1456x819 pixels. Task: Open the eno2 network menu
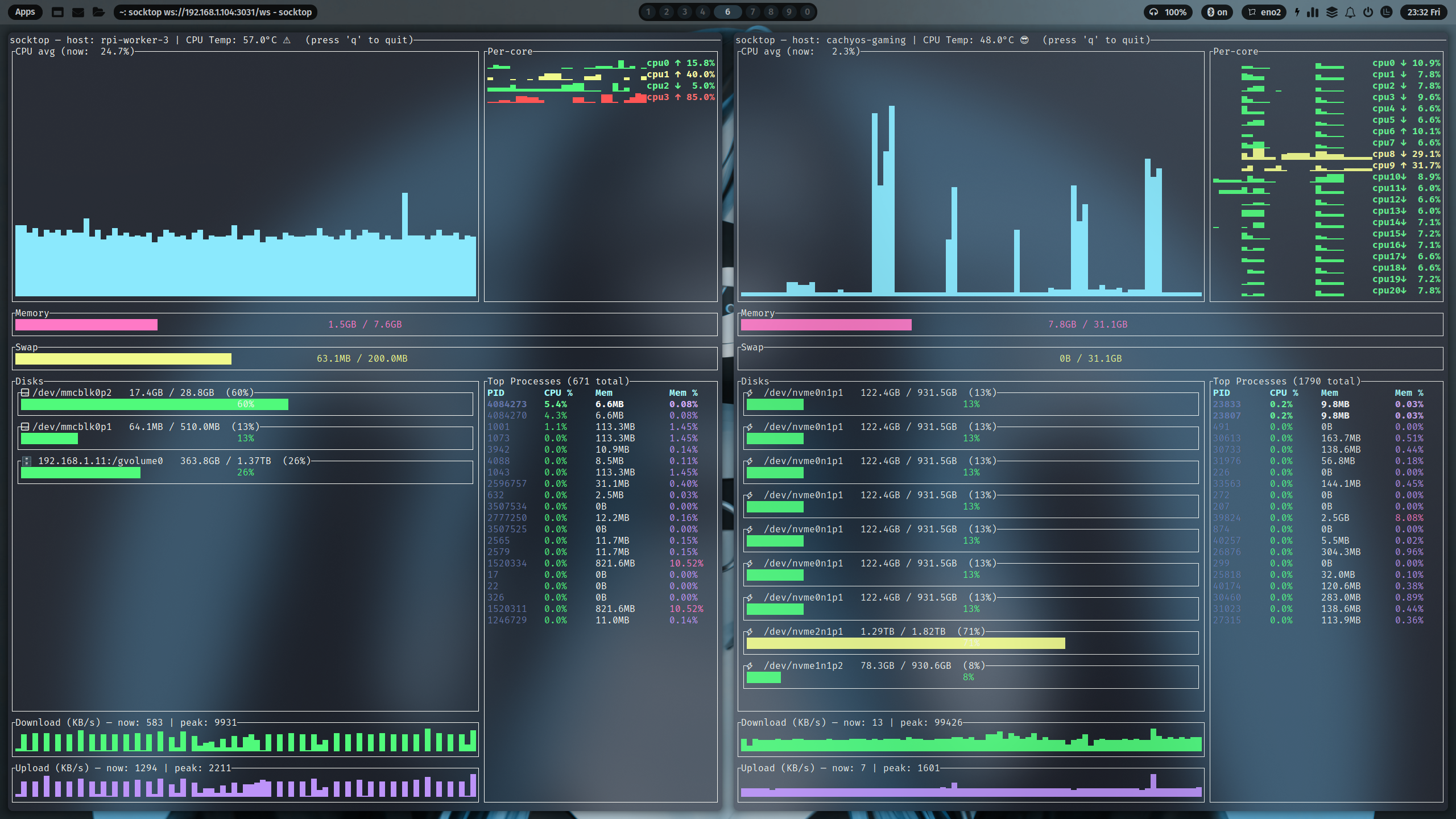point(1264,12)
